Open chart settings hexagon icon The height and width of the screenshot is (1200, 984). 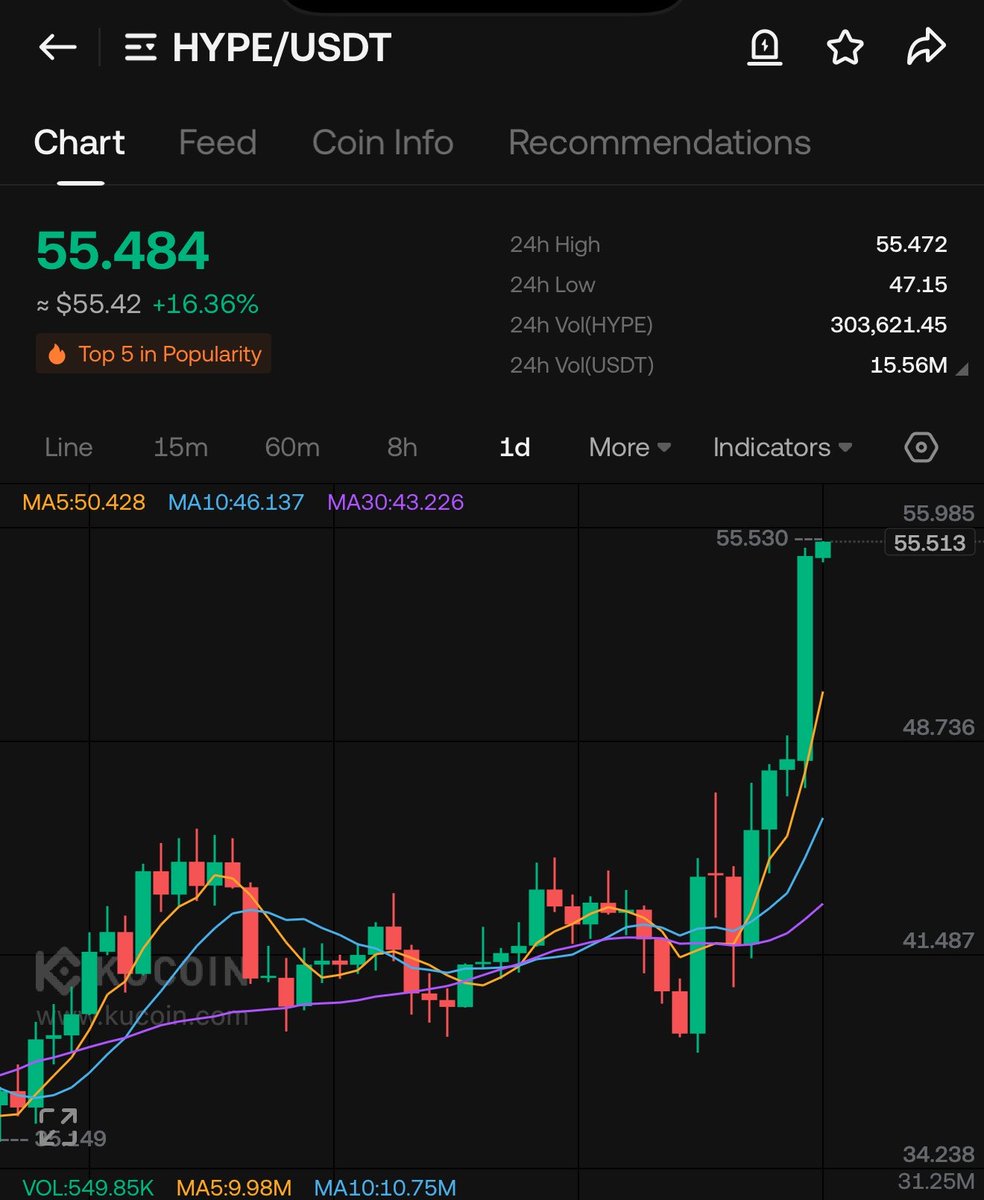click(x=921, y=447)
